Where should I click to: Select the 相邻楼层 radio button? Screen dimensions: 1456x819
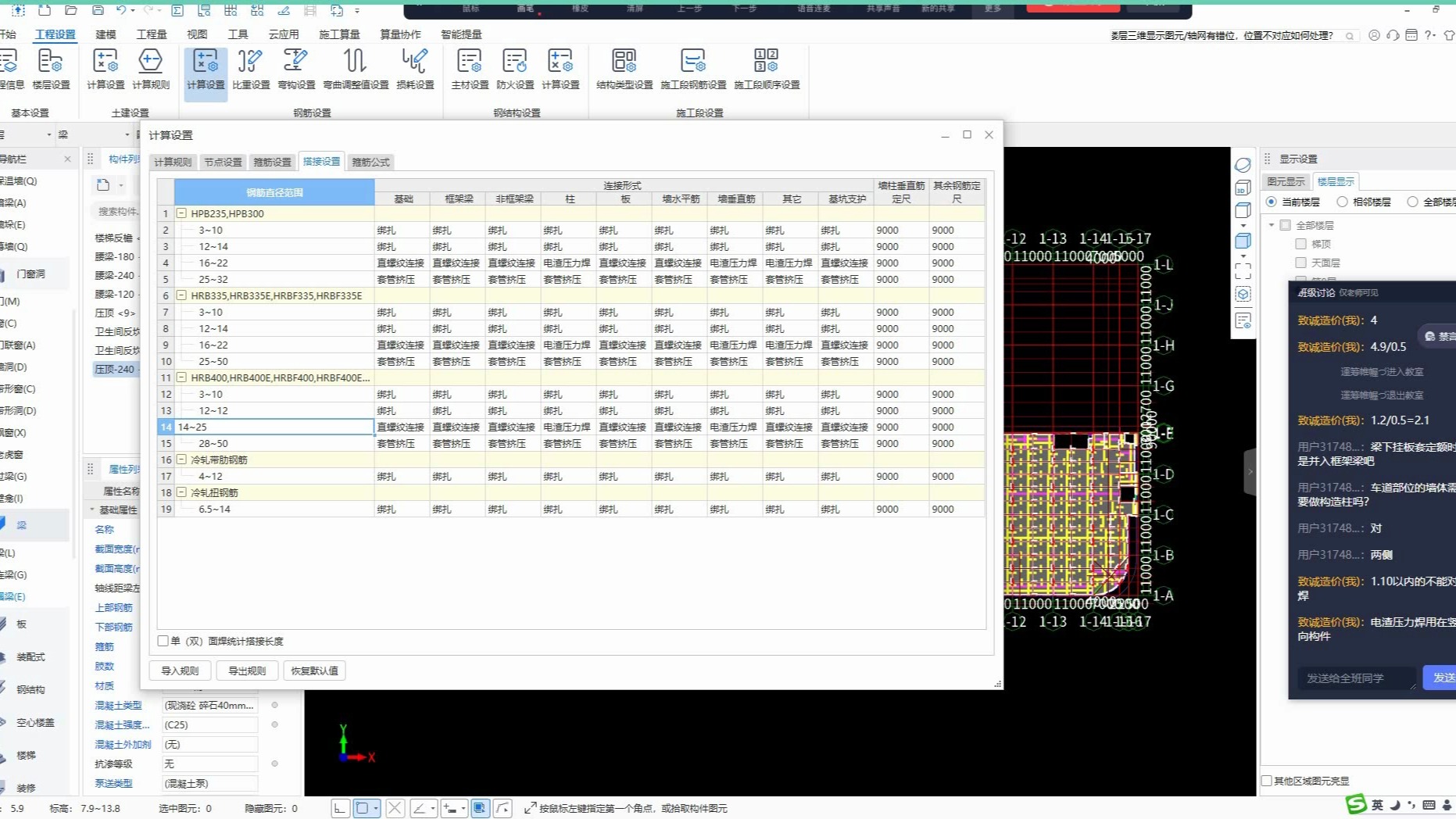point(1342,202)
